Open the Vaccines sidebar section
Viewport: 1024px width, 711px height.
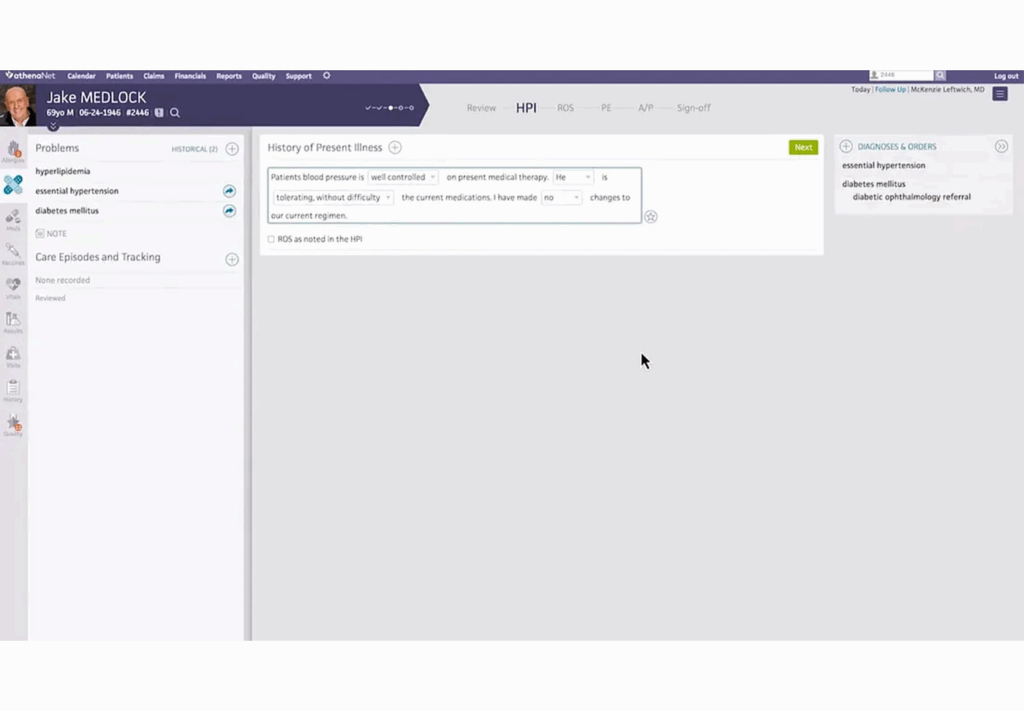point(13,252)
